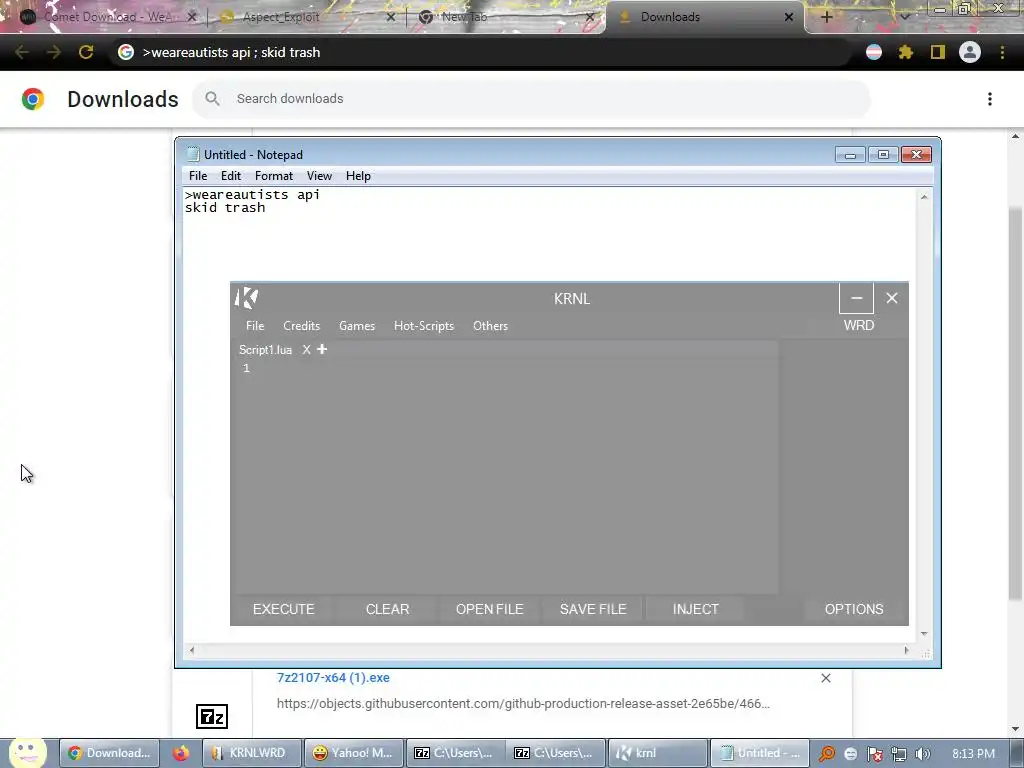The height and width of the screenshot is (768, 1024).
Task: Open Hot-Scripts menu in KRNL
Action: pos(423,325)
